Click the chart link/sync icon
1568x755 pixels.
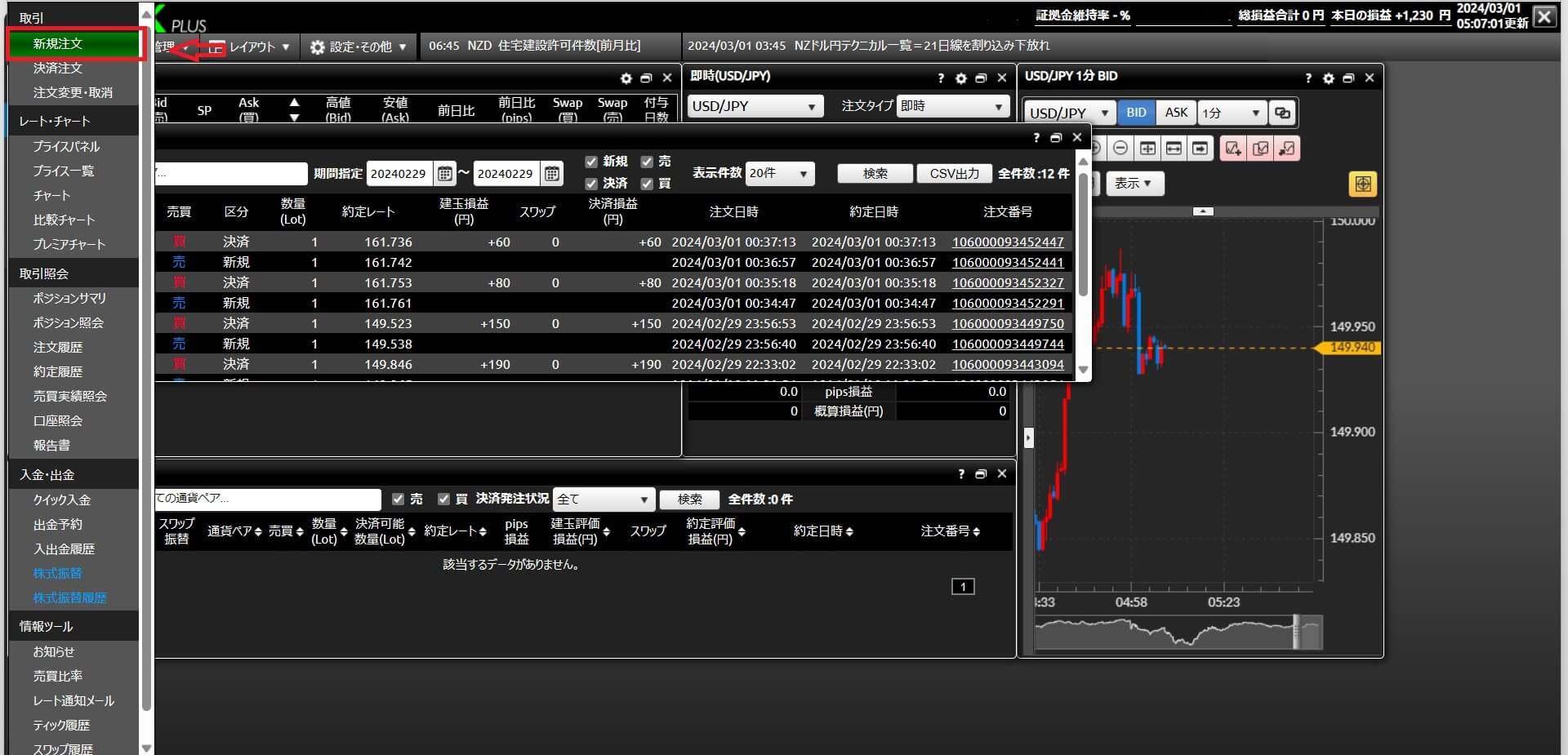(1282, 113)
